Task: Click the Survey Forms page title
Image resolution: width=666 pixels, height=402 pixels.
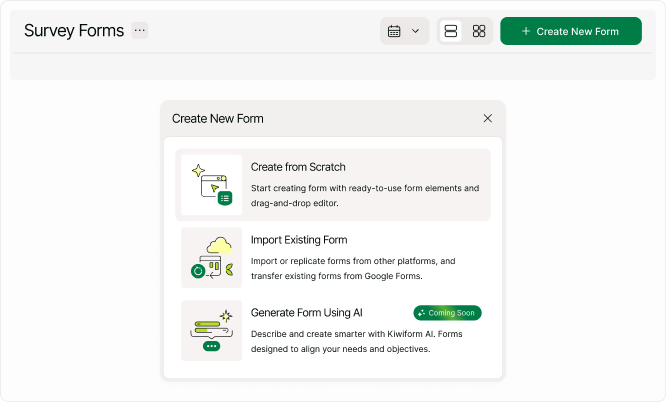Action: pos(74,31)
